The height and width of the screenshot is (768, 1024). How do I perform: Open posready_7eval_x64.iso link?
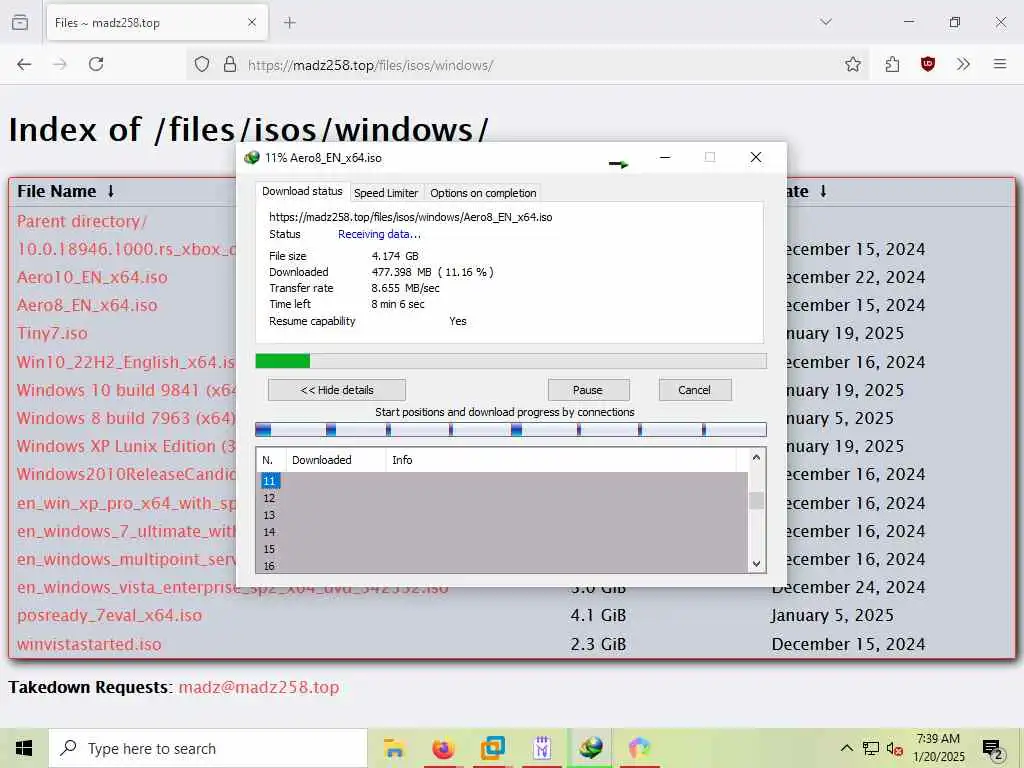(x=109, y=615)
